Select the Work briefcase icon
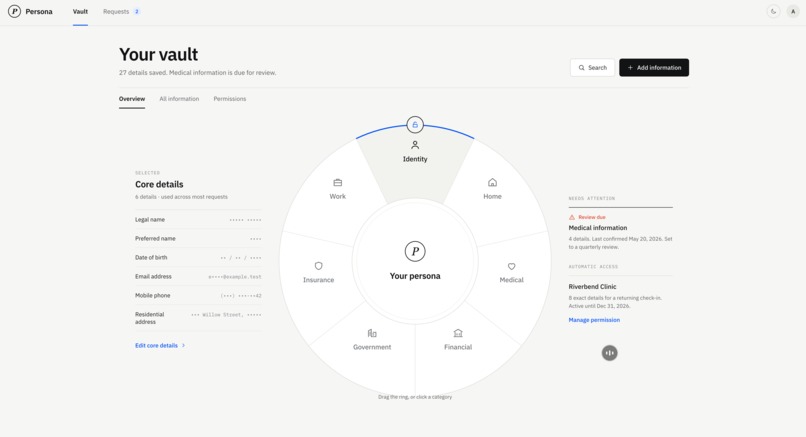Screen dimensions: 806x437 (338, 183)
